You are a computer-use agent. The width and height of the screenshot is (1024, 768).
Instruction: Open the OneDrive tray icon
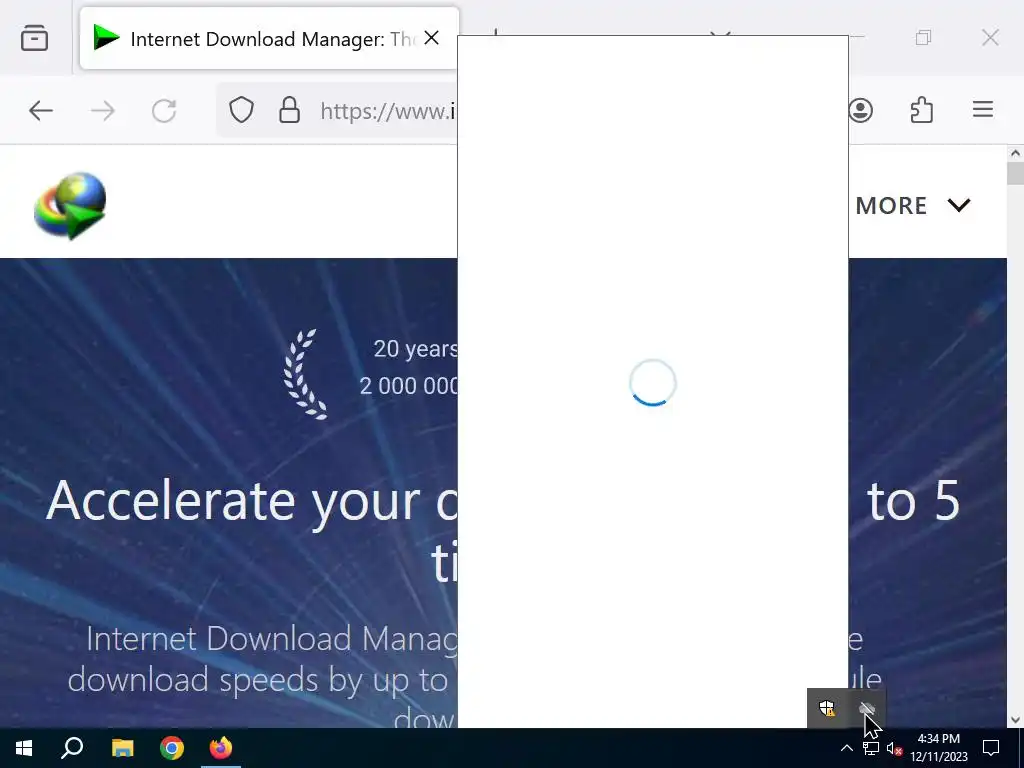point(867,709)
